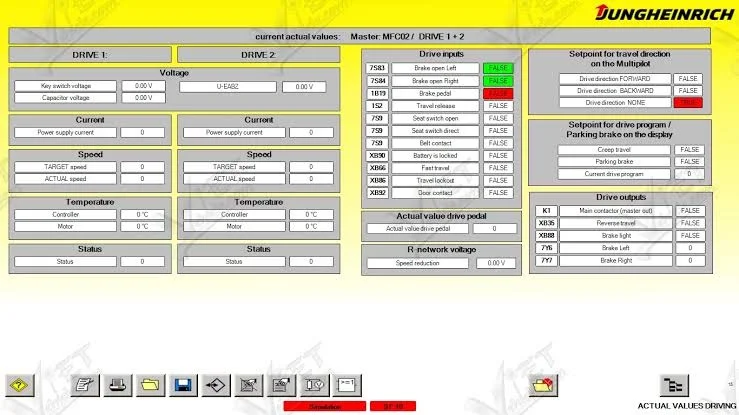Screen dimensions: 739x415
Task: Click red TRUE box for Drive direction NONE
Action: click(x=688, y=103)
